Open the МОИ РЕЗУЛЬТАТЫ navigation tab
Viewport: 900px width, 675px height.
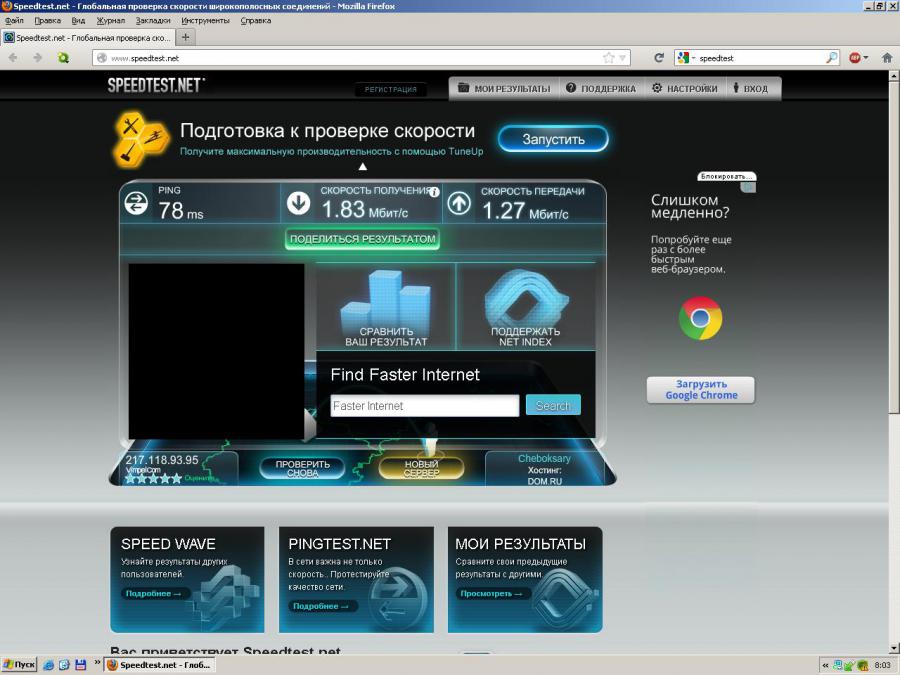[504, 88]
